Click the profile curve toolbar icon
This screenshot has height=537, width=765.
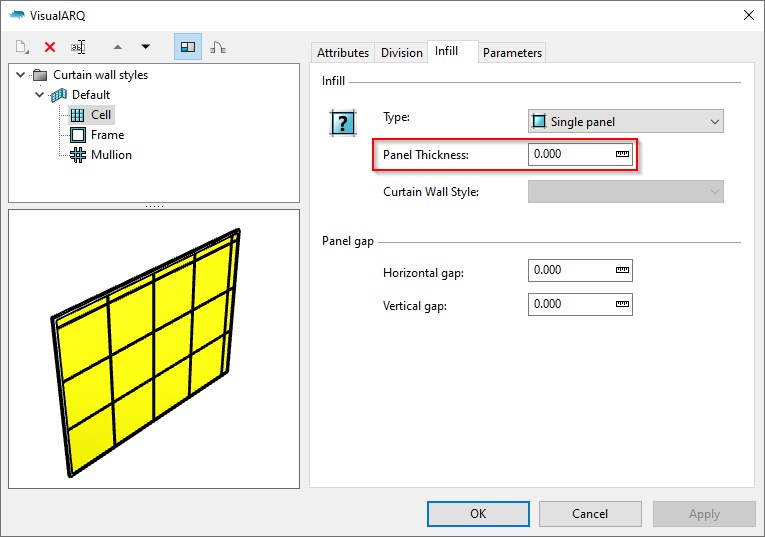[x=218, y=47]
